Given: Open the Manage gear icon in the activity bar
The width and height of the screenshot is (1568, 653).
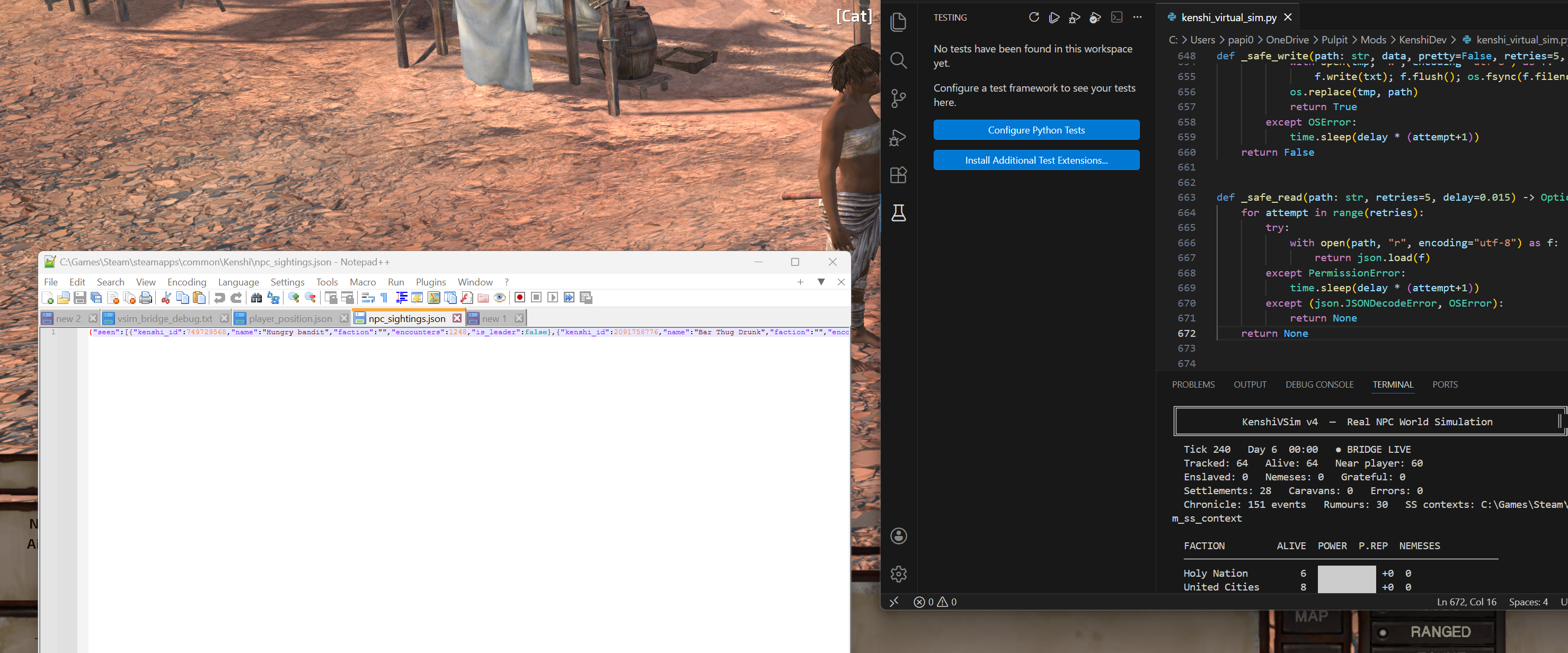Looking at the screenshot, I should tap(898, 574).
